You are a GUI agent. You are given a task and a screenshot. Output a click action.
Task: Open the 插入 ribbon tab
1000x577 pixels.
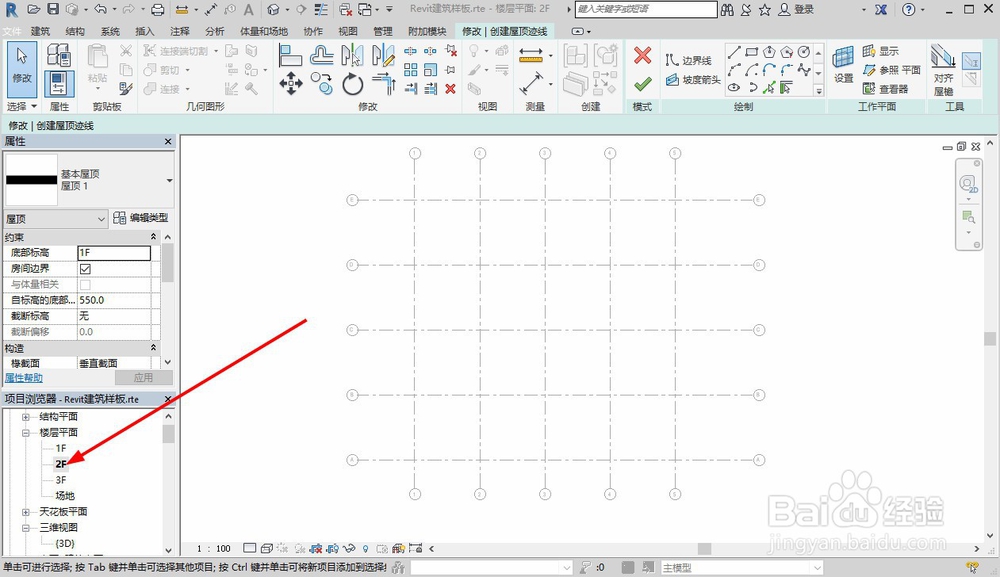145,31
